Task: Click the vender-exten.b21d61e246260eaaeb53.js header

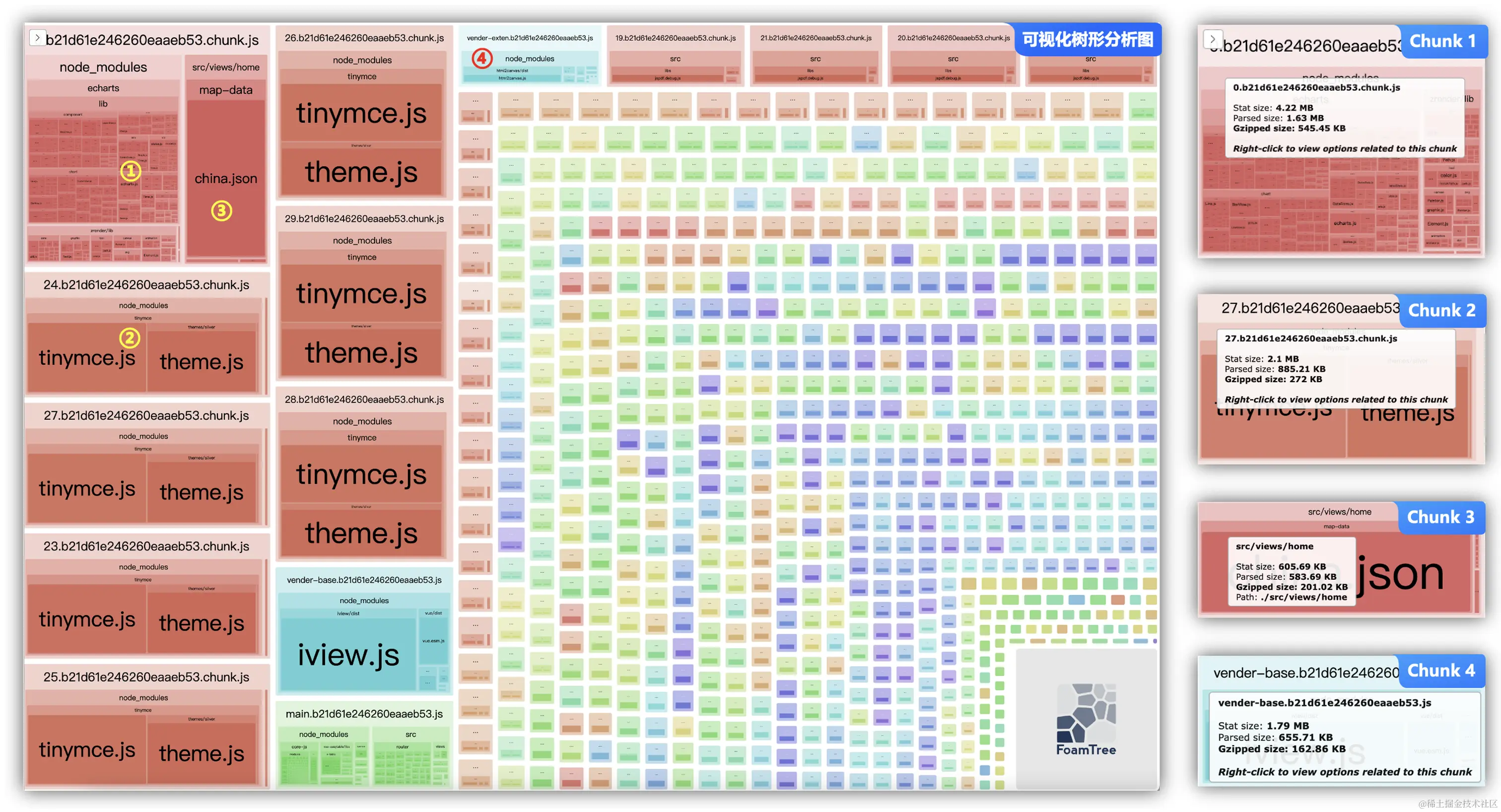Action: (x=530, y=38)
